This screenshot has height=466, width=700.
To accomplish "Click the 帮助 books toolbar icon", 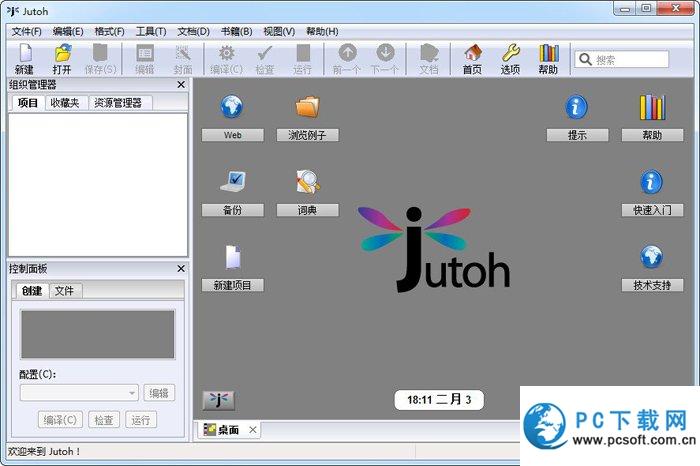I will [x=549, y=53].
